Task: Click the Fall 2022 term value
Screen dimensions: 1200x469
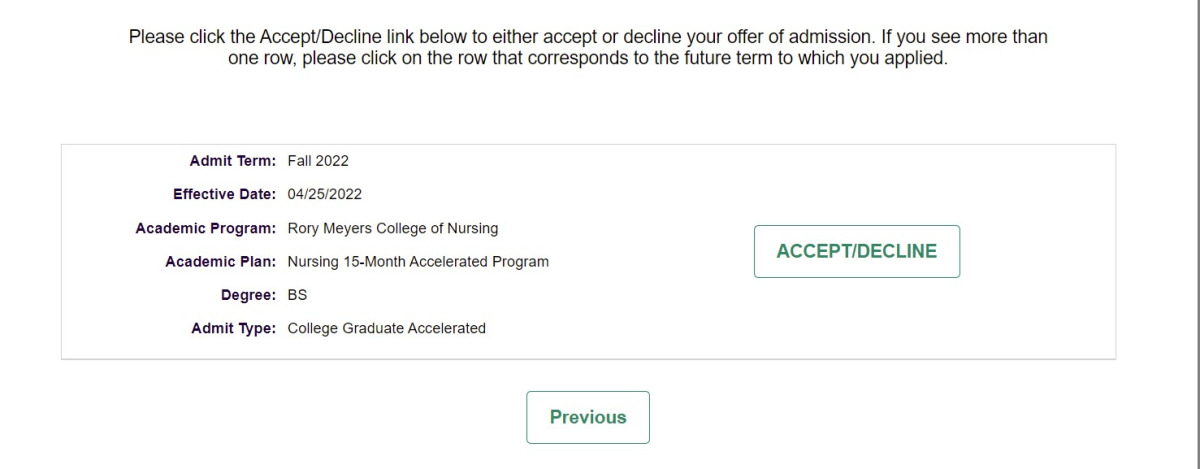Action: coord(318,160)
